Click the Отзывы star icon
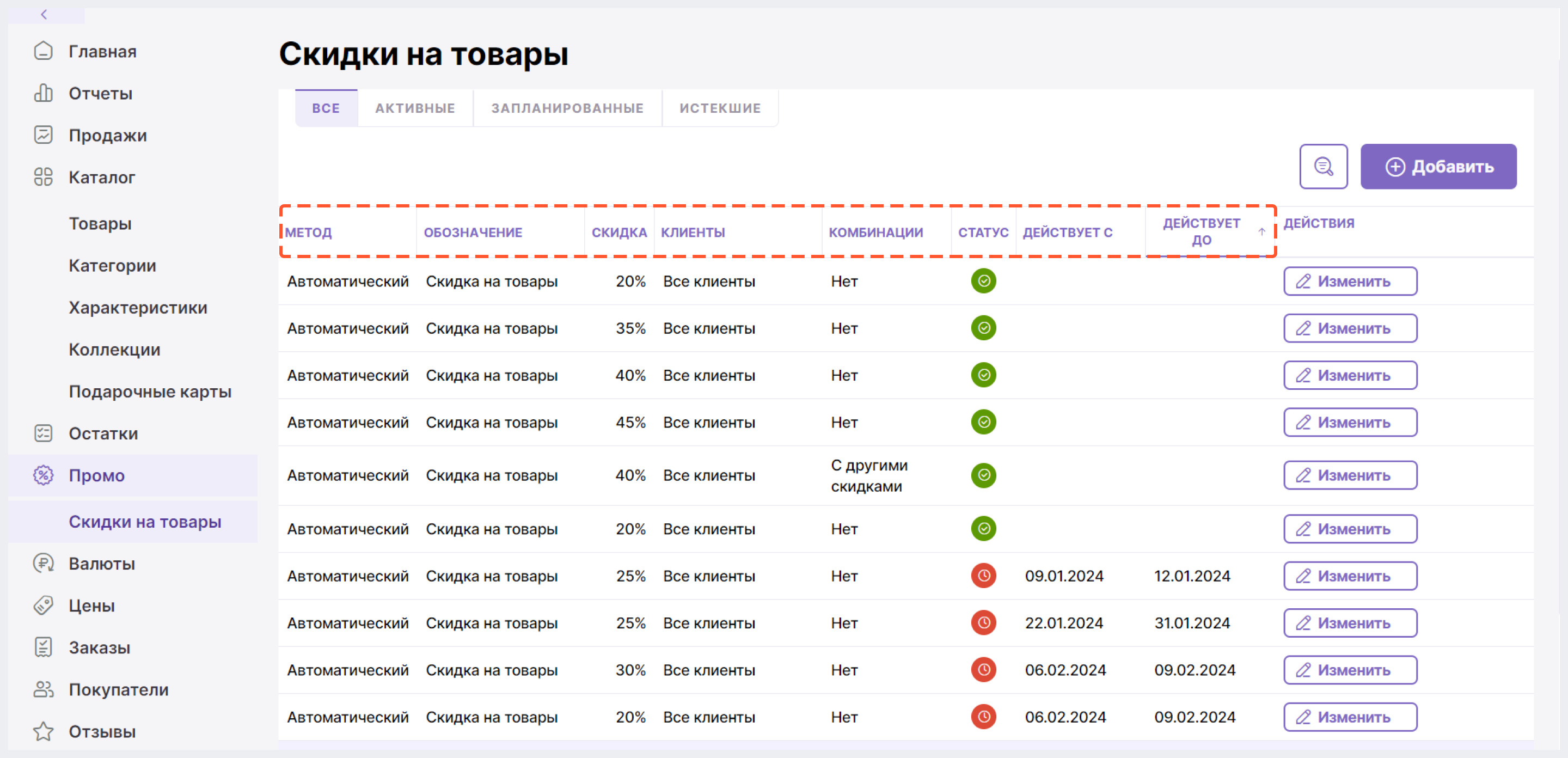The image size is (1568, 758). (43, 732)
